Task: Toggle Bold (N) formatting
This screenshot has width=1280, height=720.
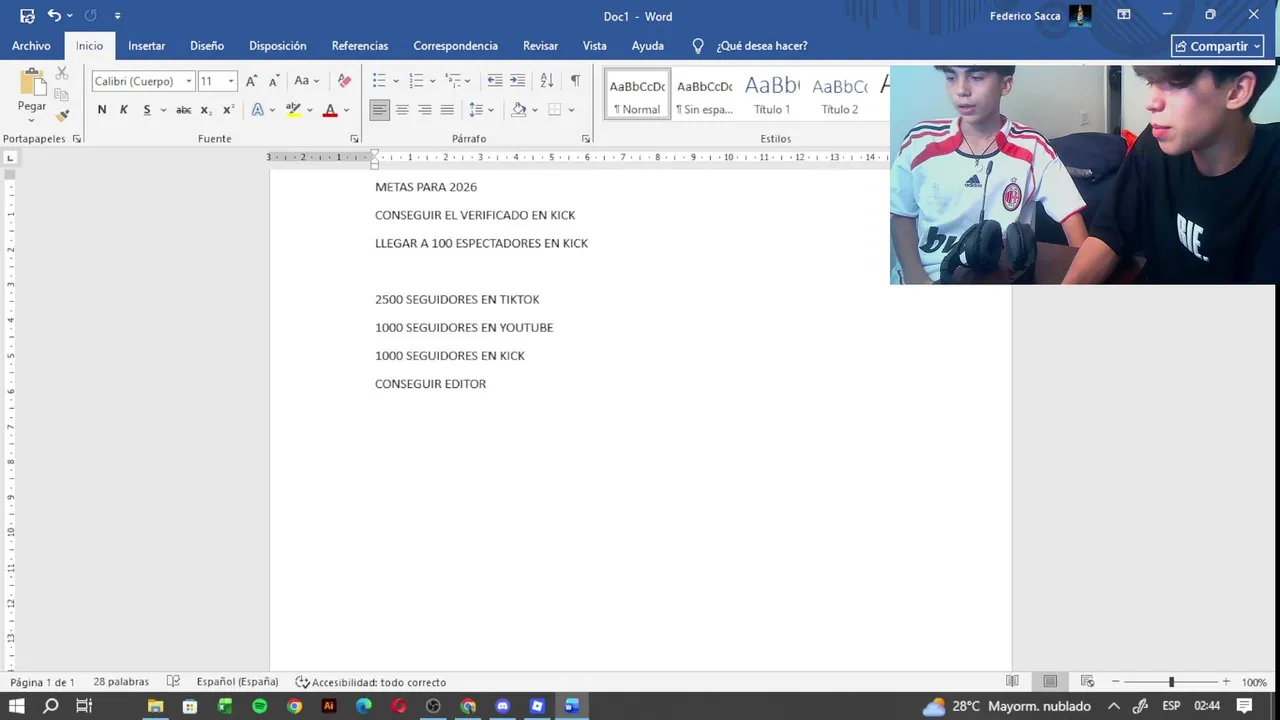Action: tap(101, 110)
